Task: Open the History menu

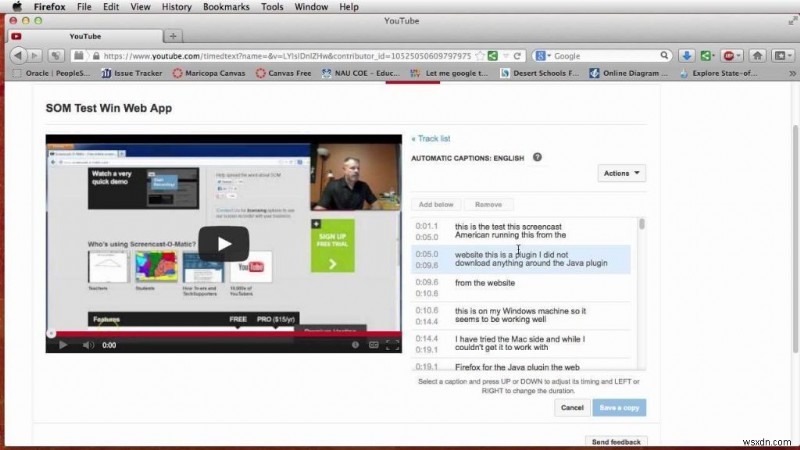Action: coord(177,7)
